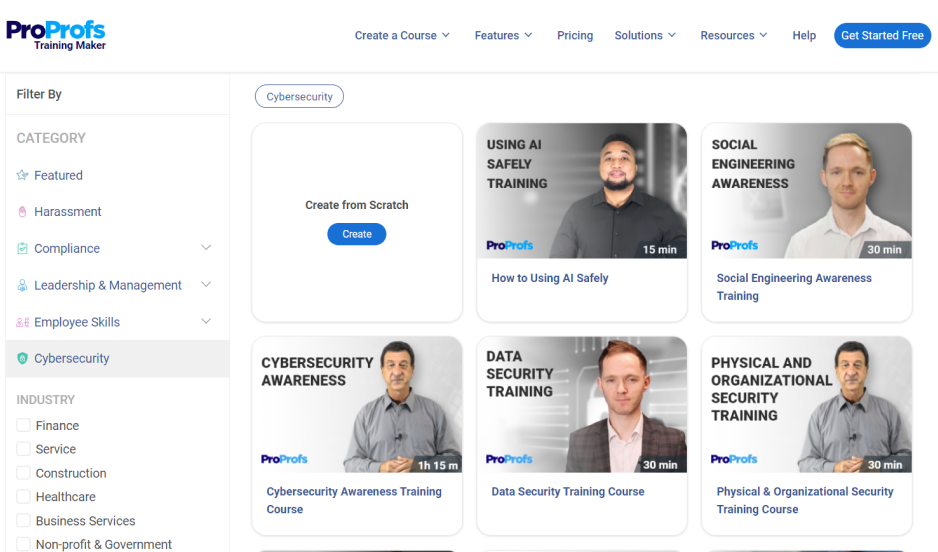The image size is (938, 552).
Task: Select the Cybersecurity category label
Action: [x=72, y=358]
